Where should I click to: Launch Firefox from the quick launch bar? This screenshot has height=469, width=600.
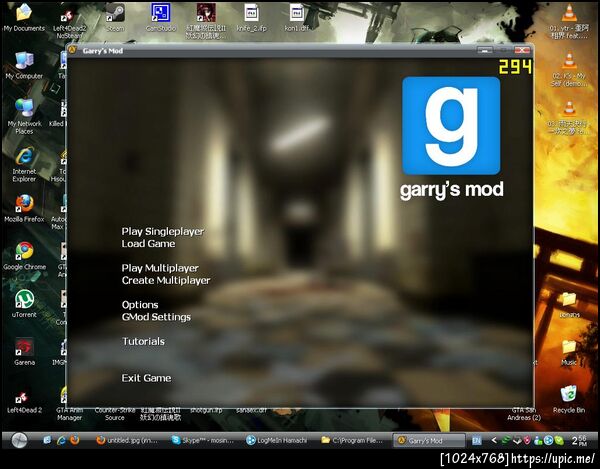pyautogui.click(x=75, y=440)
